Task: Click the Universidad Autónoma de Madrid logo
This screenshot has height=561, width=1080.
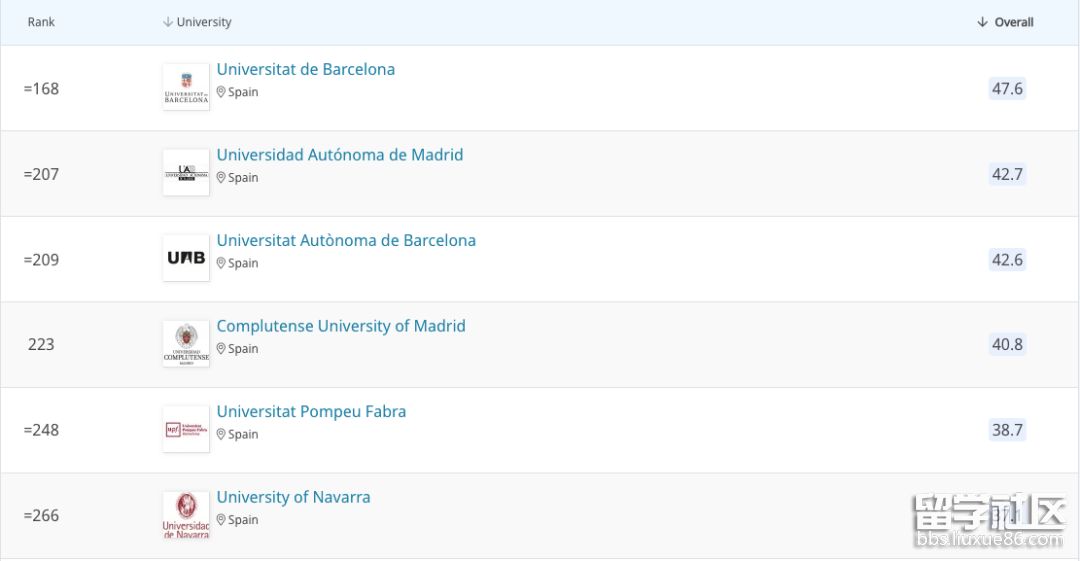Action: coord(186,173)
